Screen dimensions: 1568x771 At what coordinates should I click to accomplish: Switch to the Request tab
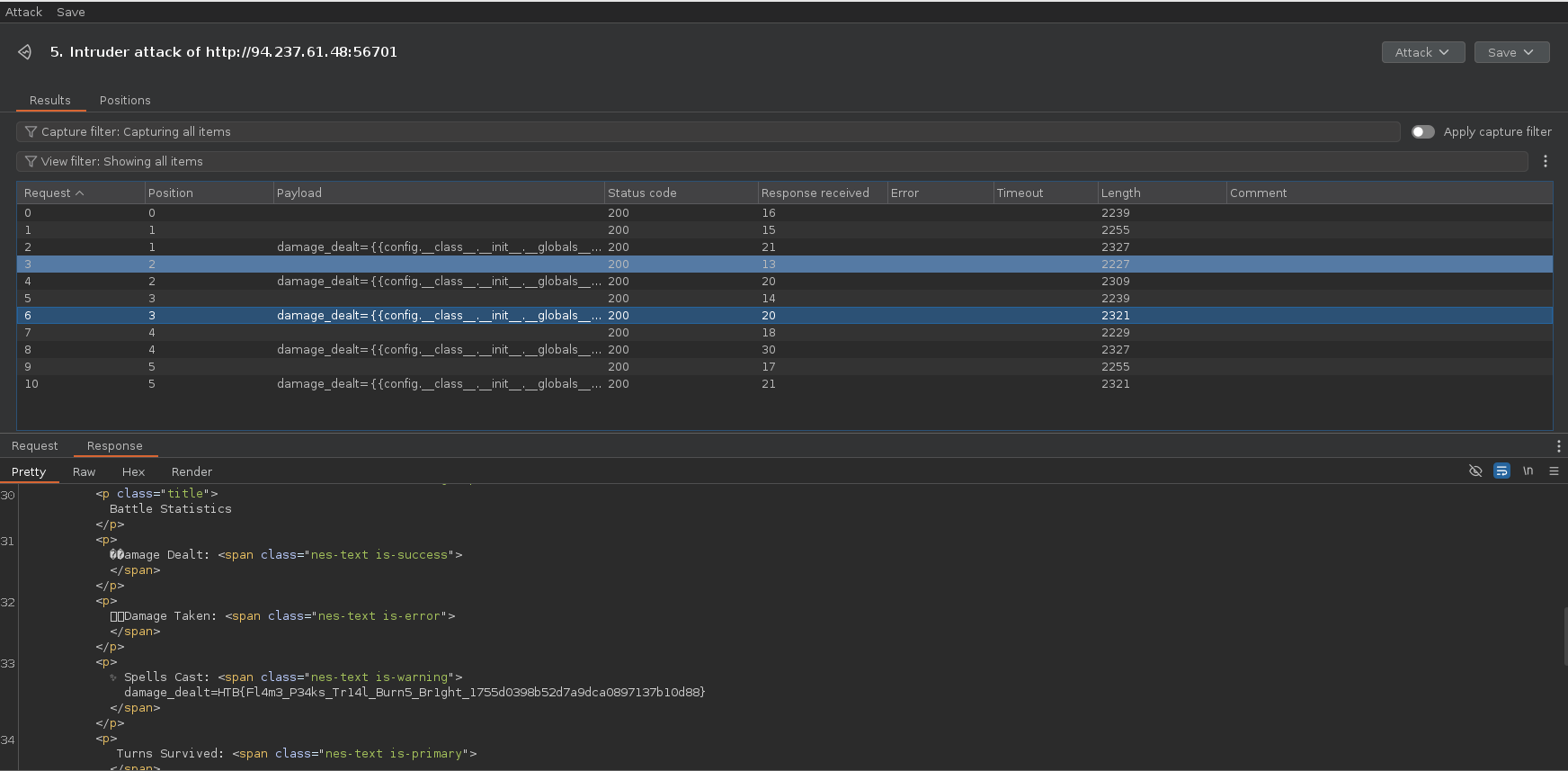pyautogui.click(x=35, y=445)
